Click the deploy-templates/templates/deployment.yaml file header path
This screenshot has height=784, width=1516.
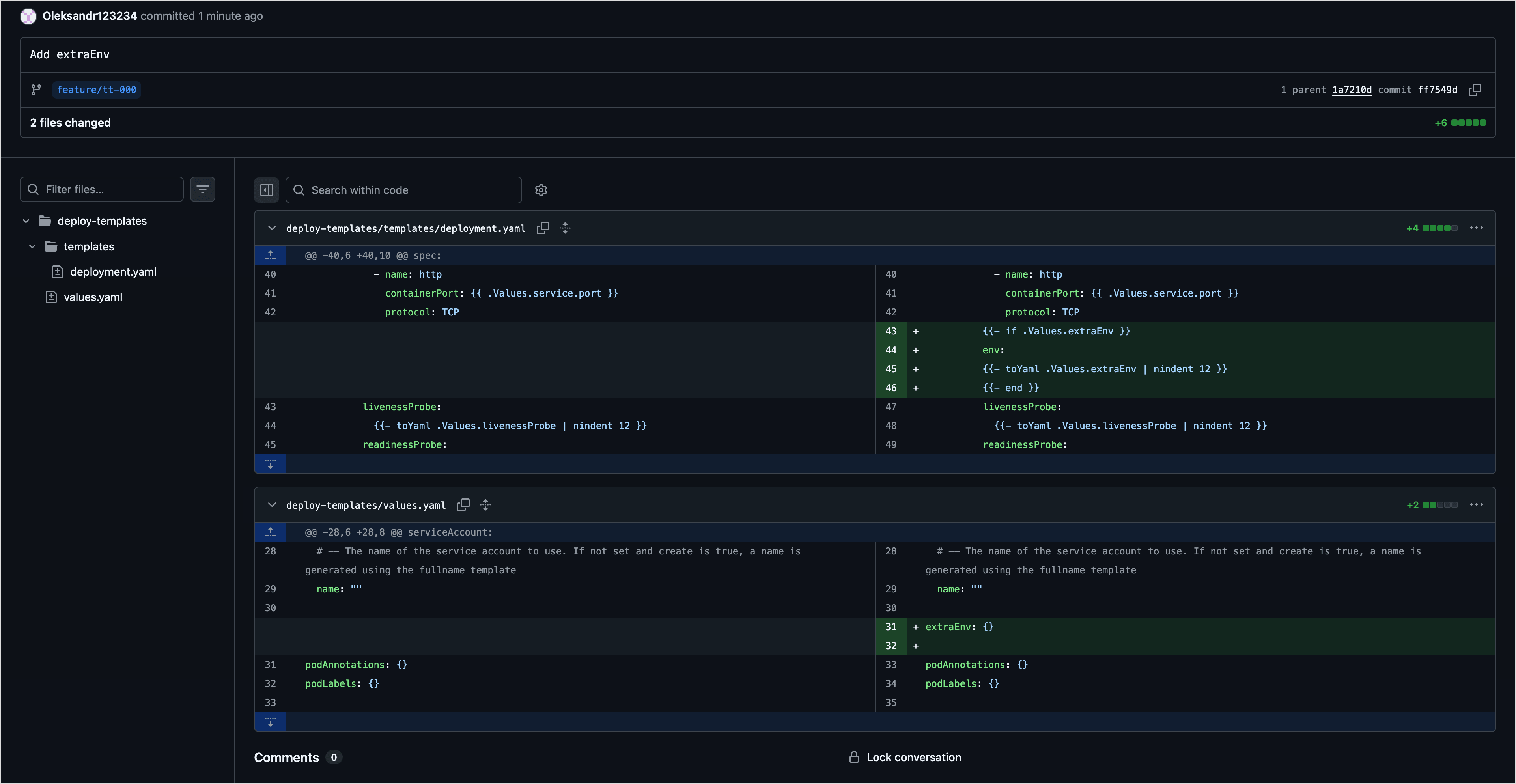coord(405,228)
